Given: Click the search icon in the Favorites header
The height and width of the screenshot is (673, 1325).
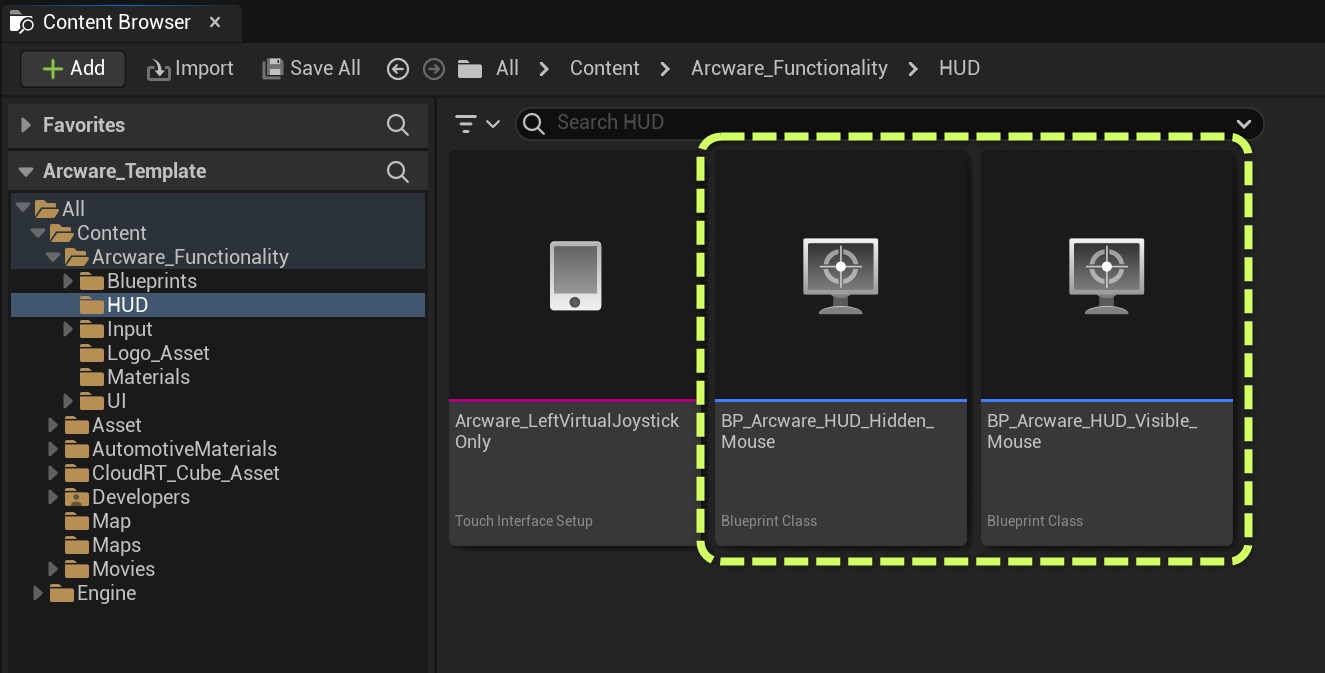Looking at the screenshot, I should coord(398,125).
